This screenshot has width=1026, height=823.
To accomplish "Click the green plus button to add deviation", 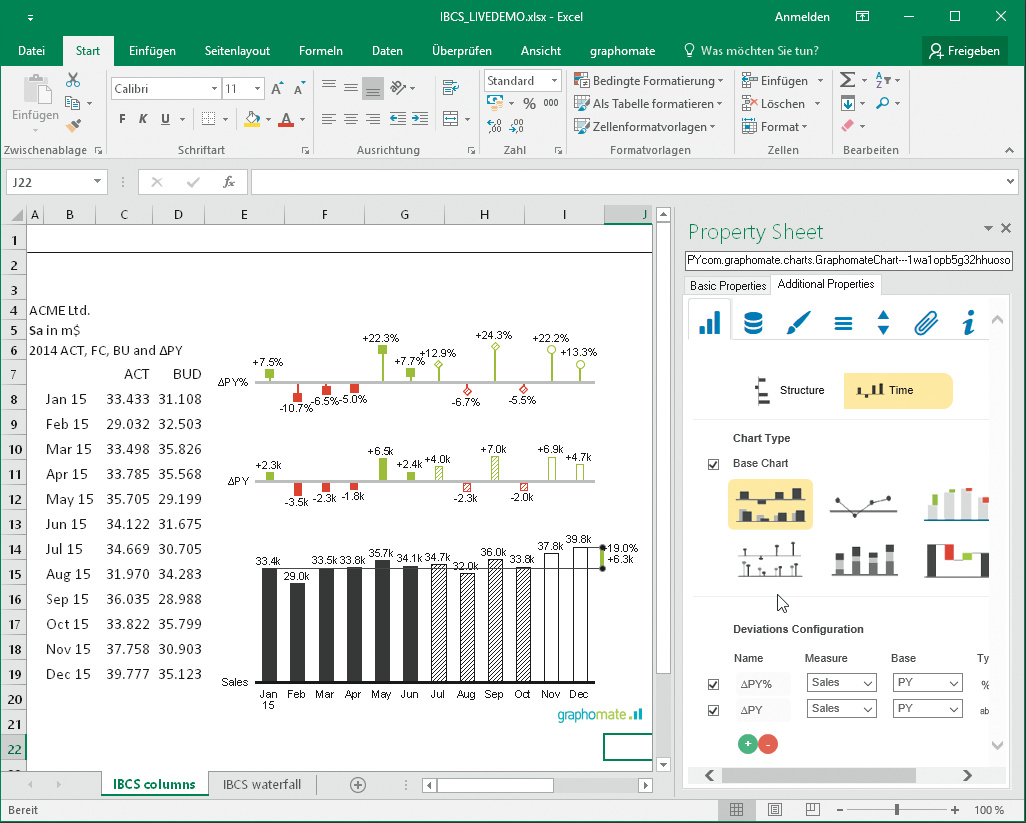I will tap(747, 744).
